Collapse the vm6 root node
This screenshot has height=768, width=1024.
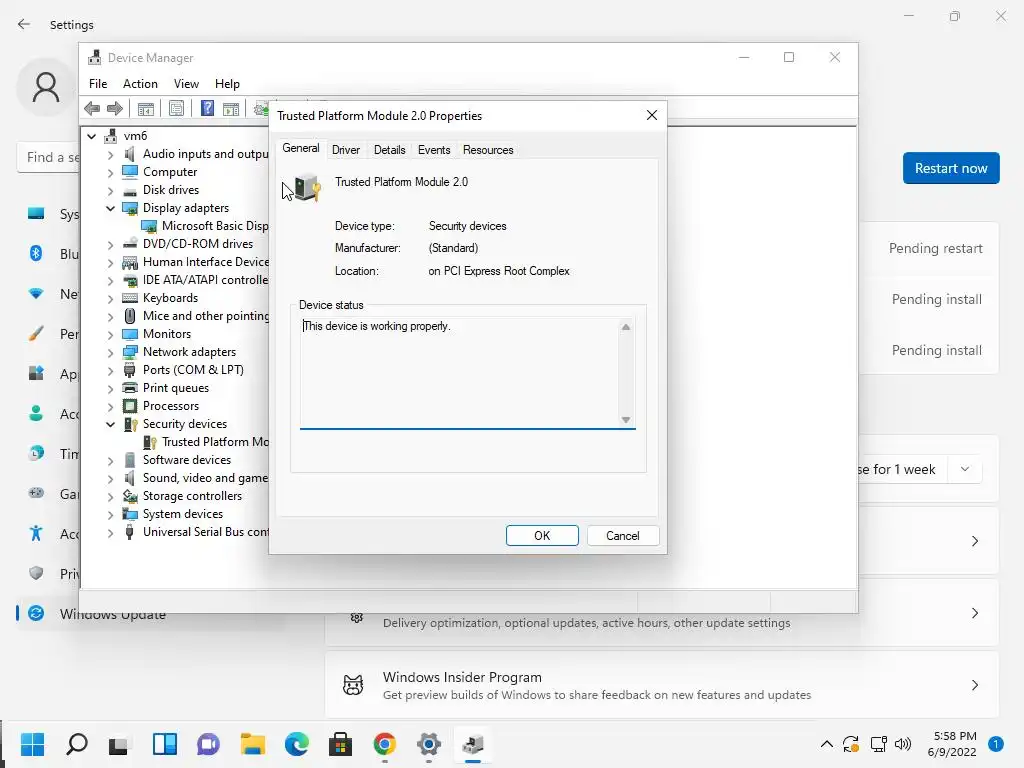(91, 136)
